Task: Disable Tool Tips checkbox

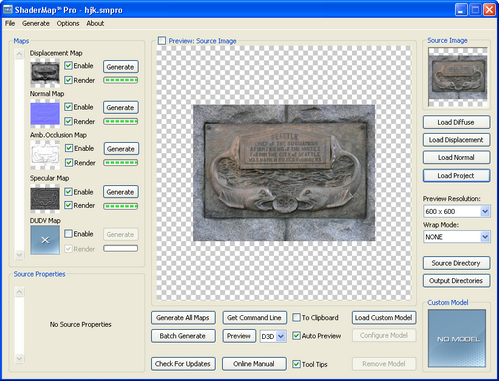Action: [x=296, y=364]
